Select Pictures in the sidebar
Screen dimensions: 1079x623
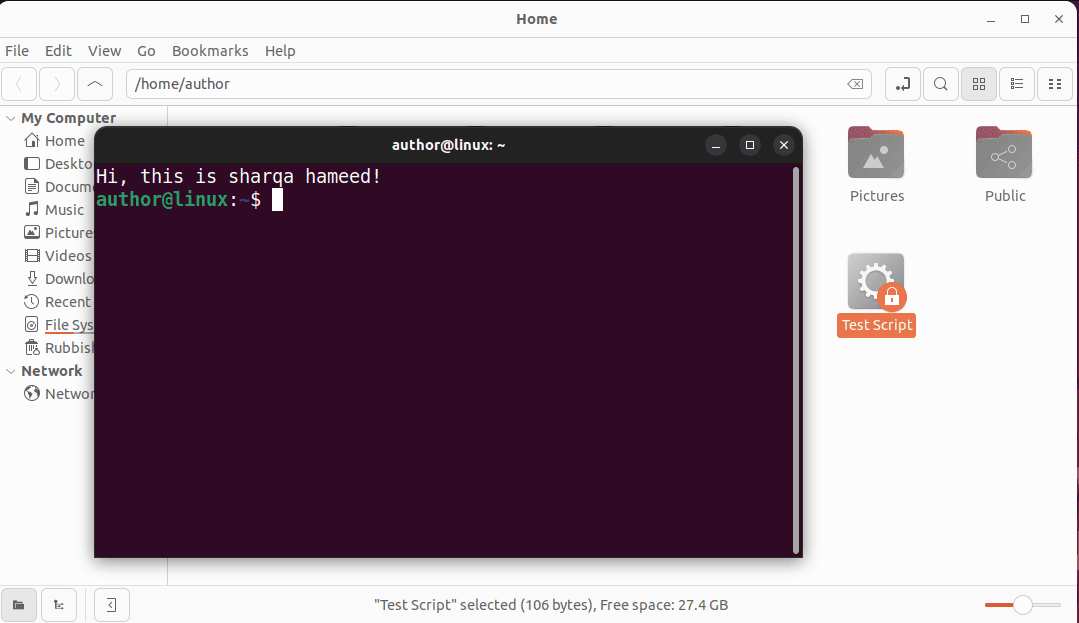[x=58, y=233]
